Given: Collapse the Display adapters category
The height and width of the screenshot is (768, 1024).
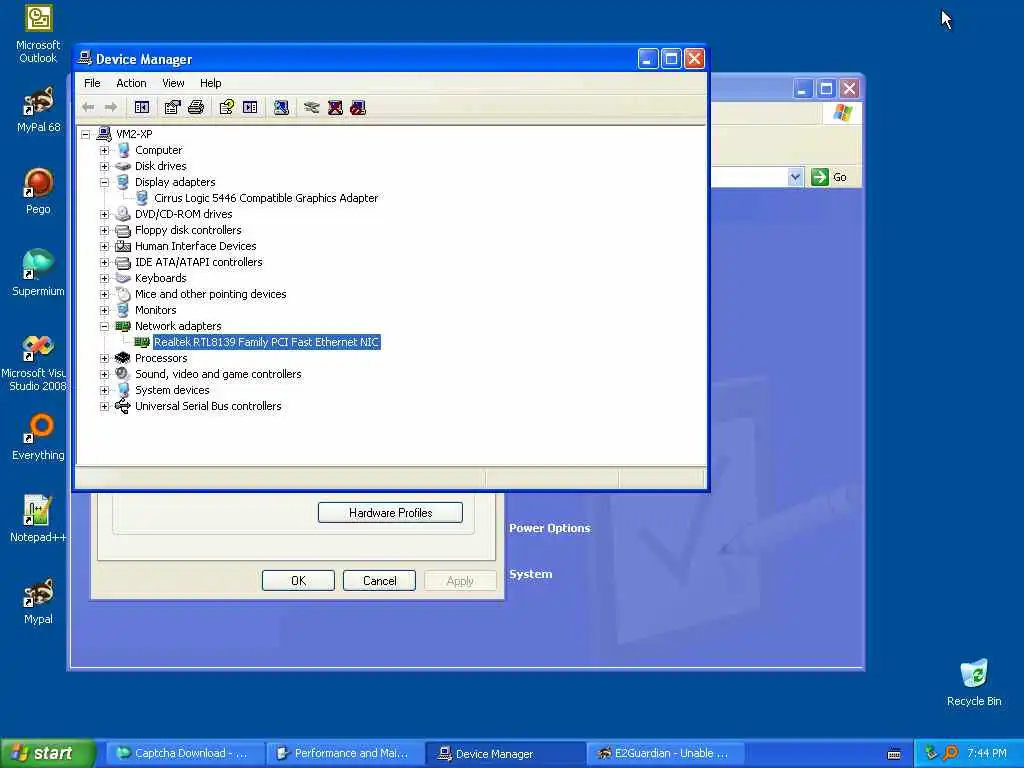Looking at the screenshot, I should coord(104,182).
